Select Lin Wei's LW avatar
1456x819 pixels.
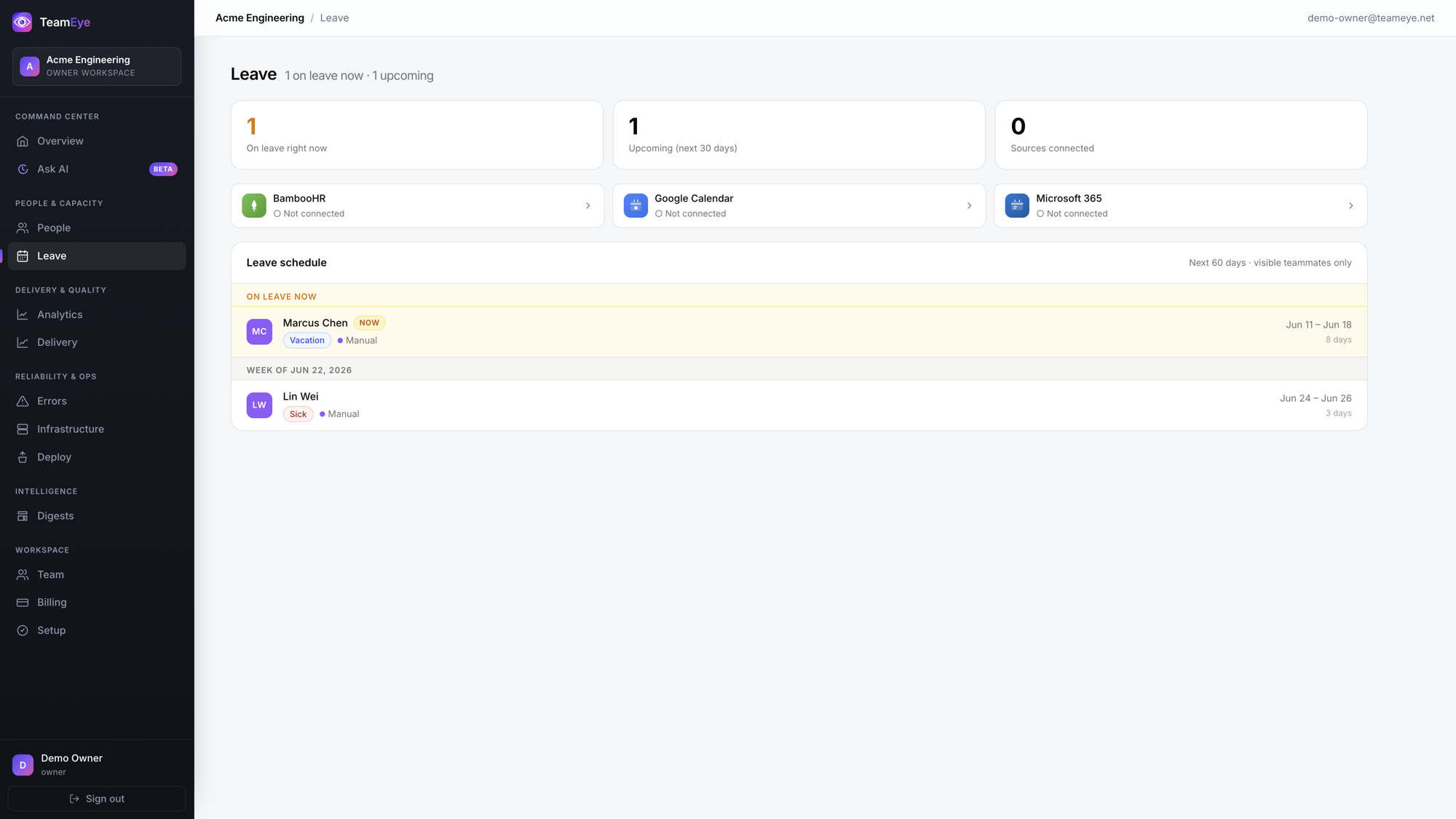259,405
